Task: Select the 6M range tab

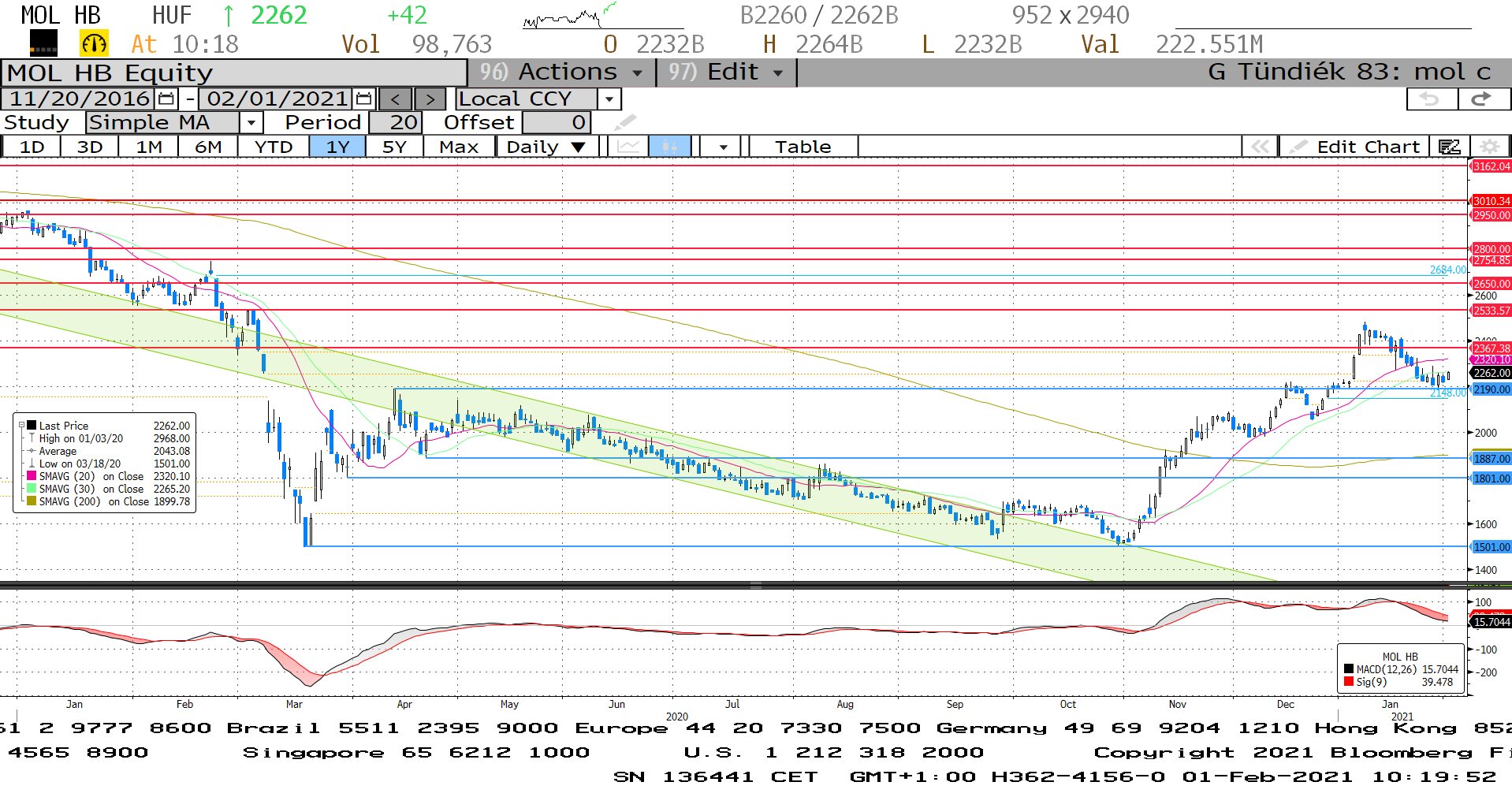Action: 208,147
